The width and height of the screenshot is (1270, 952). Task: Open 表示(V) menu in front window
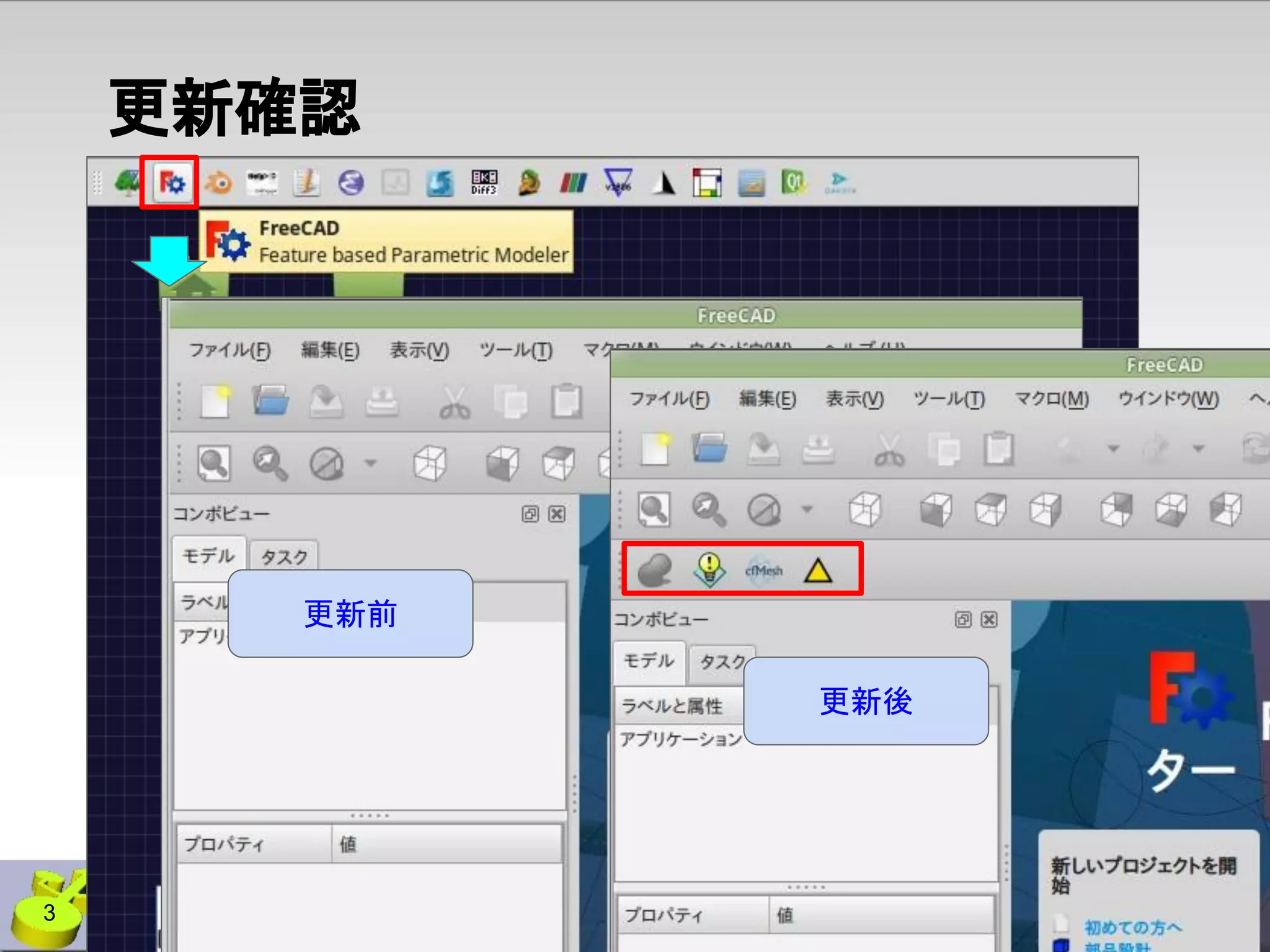pos(855,399)
